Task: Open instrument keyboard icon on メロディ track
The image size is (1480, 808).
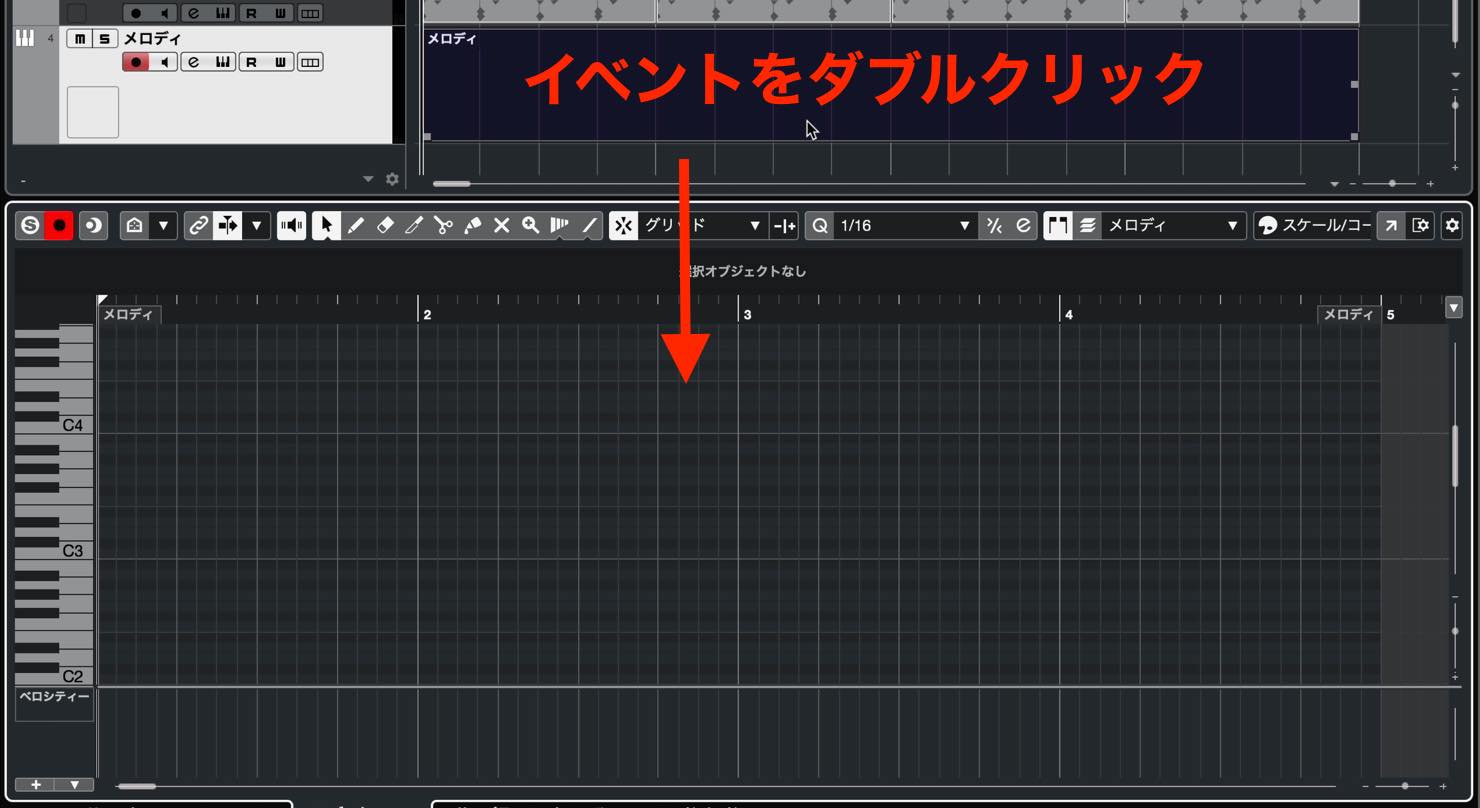Action: click(222, 62)
